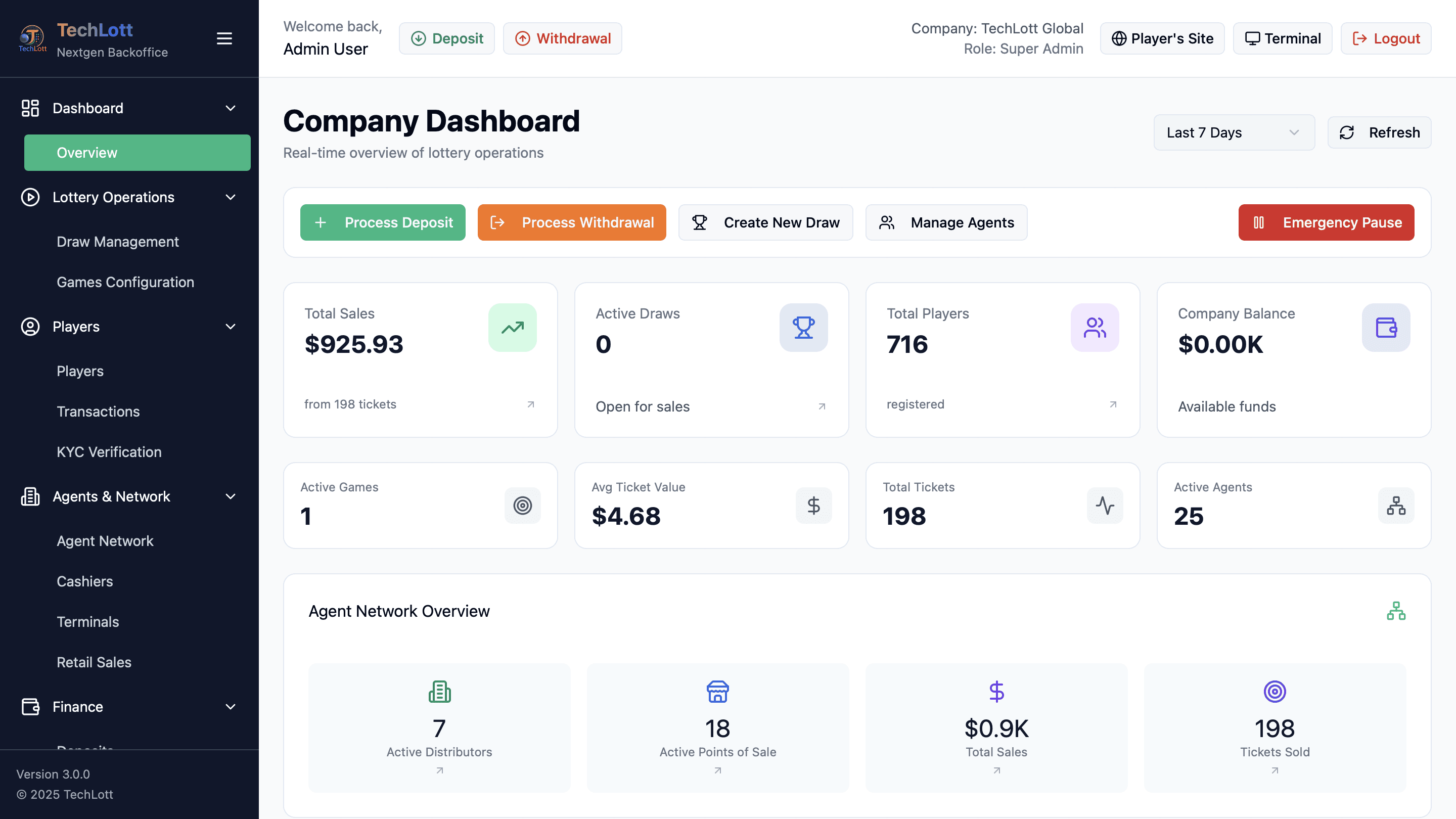Image resolution: width=1456 pixels, height=819 pixels.
Task: Click the Total Players people icon
Action: (x=1094, y=328)
